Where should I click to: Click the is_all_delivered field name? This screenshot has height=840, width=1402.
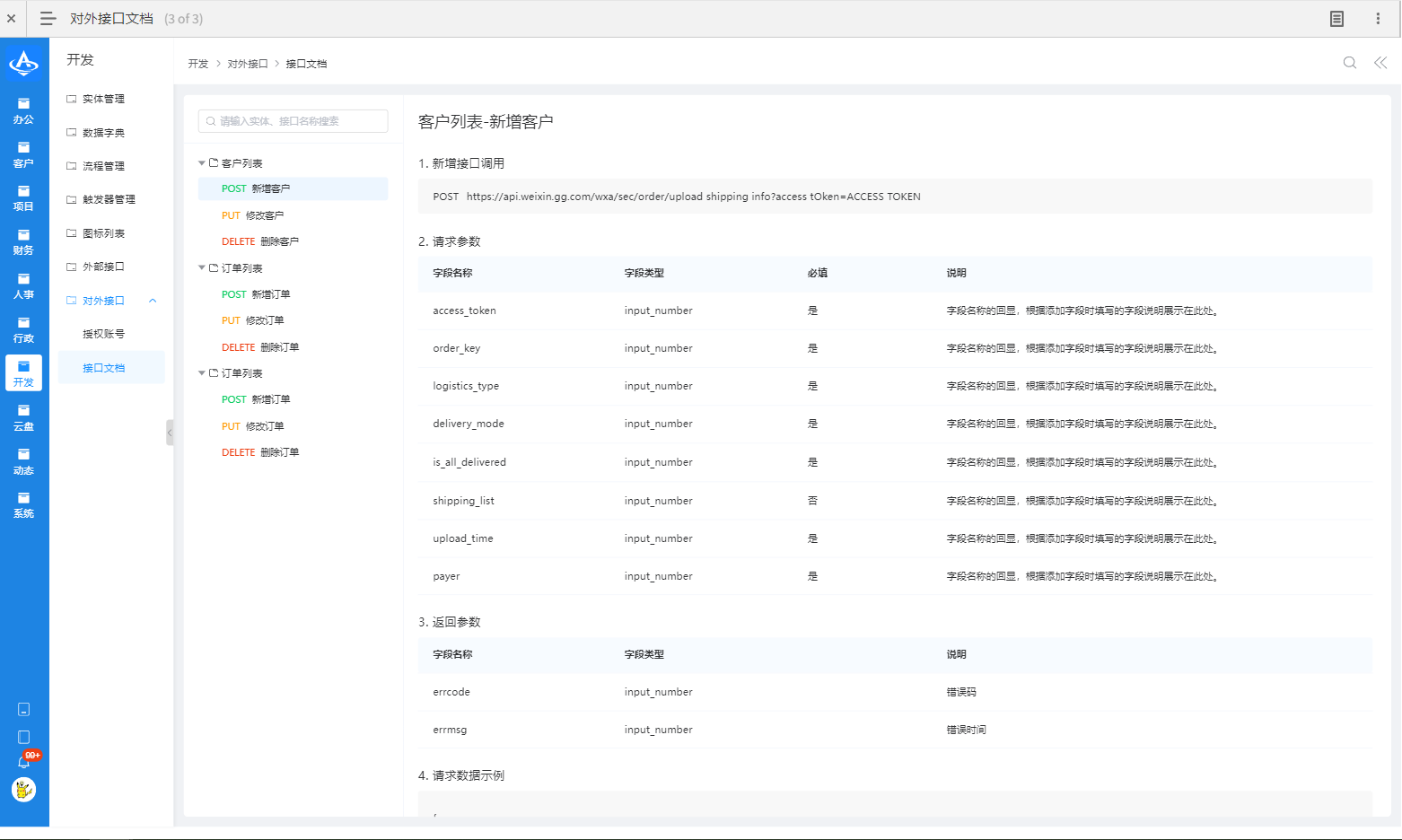[469, 462]
